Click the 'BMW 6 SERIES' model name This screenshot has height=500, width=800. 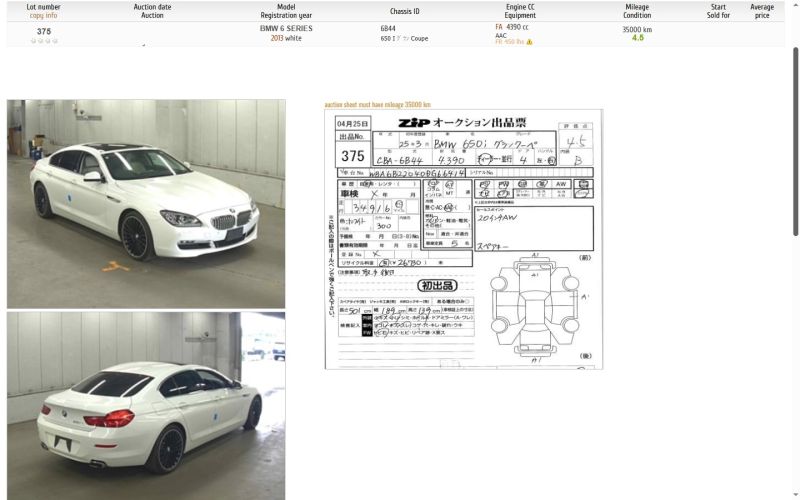[286, 29]
